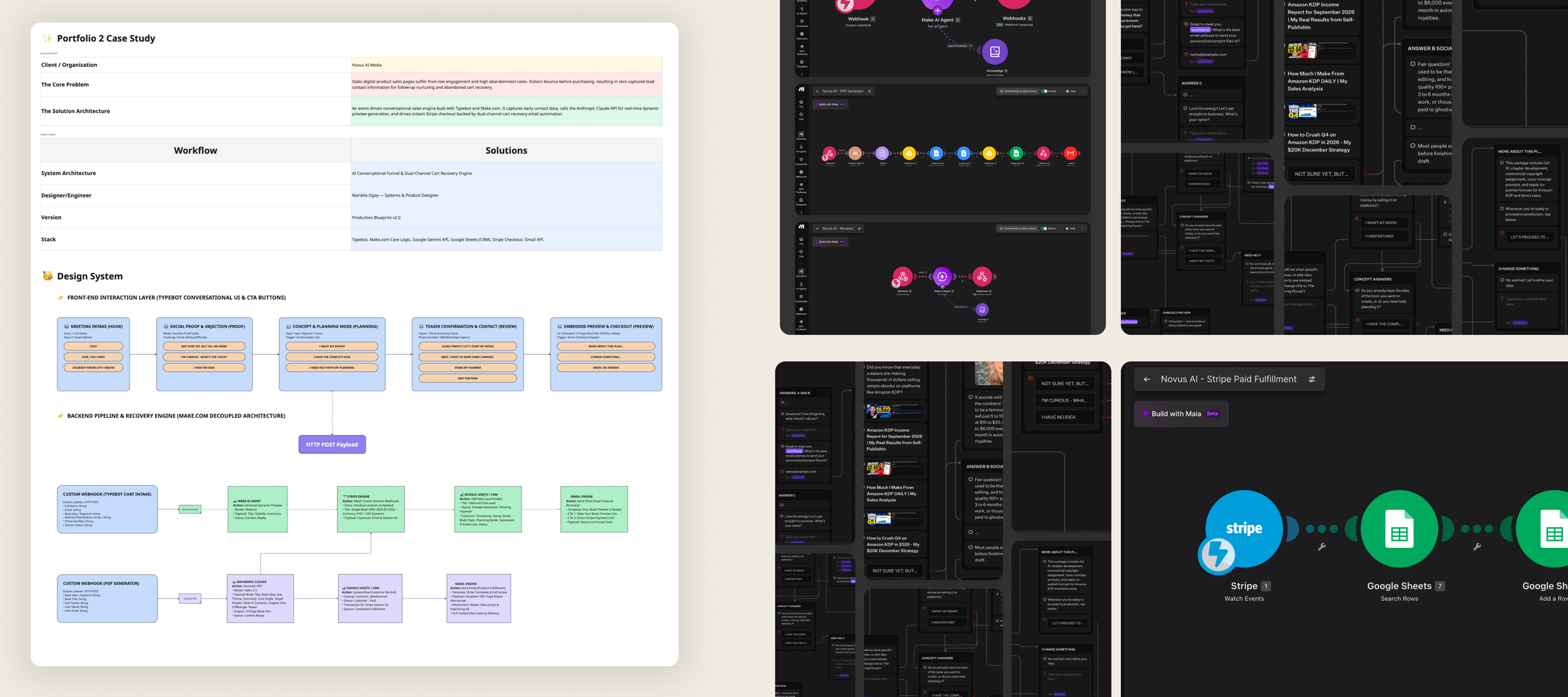Viewport: 1568px width, 697px height.
Task: Toggle Active switch in PDF Generator scenario
Action: point(1045,91)
